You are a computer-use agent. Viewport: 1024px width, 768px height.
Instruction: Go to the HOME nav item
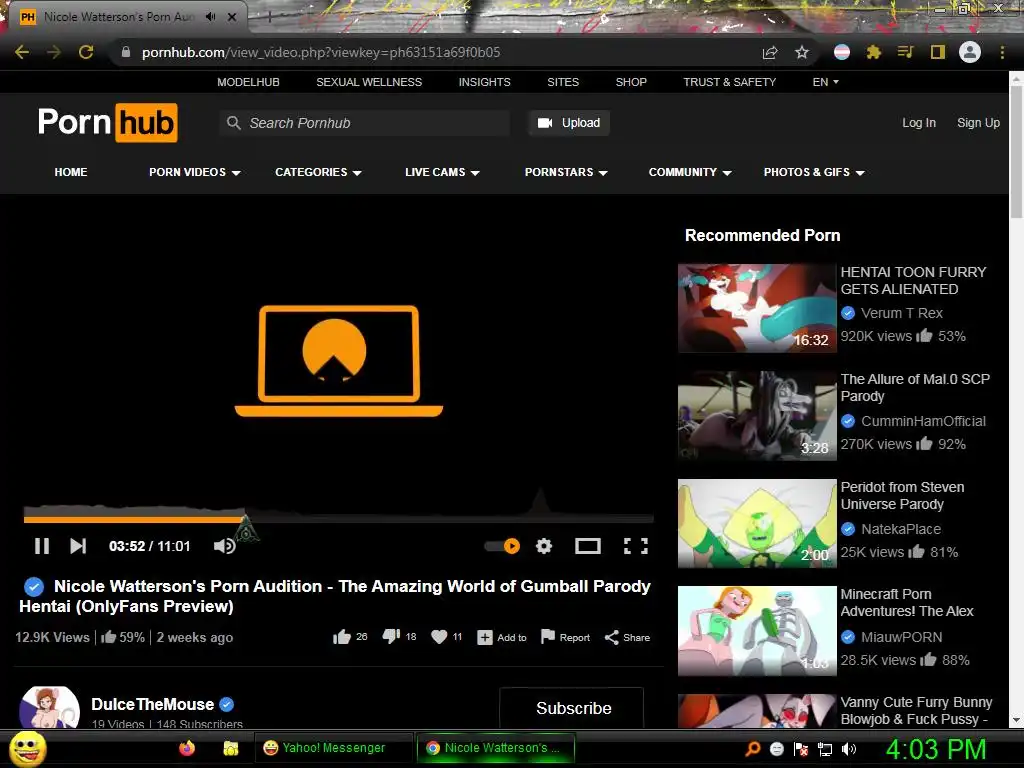71,172
